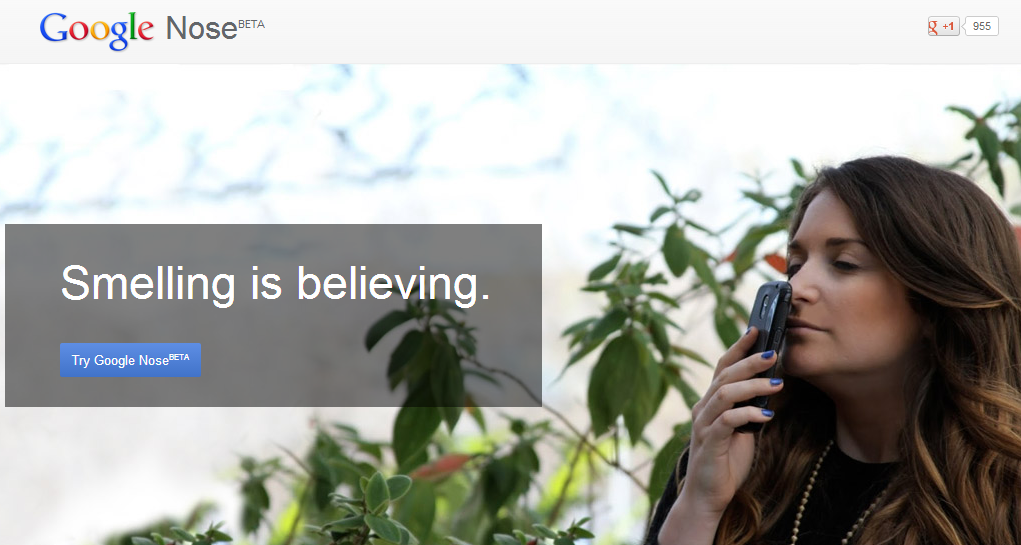Click the Google +1 button
Screen dimensions: 1021x545
click(944, 26)
